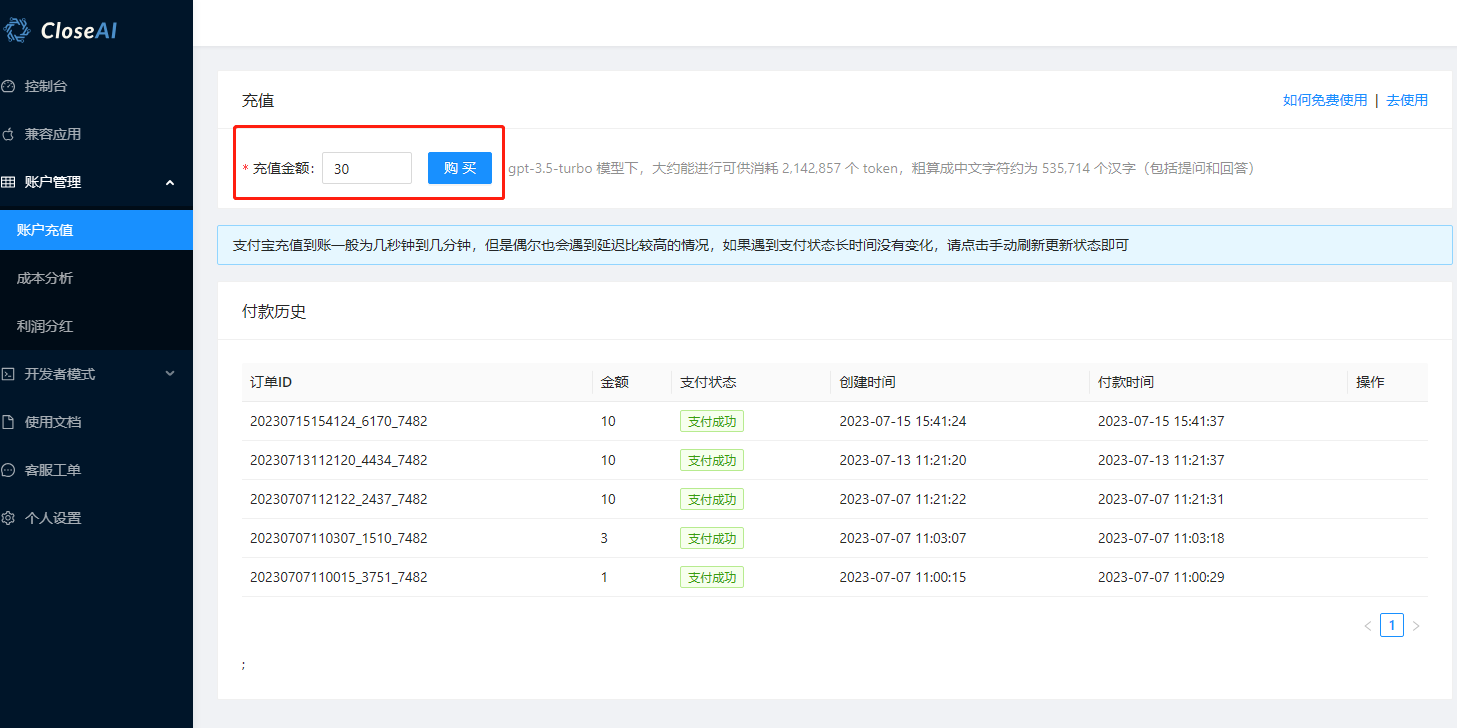Go to previous page arrow in pagination
Viewport: 1457px width, 728px height.
tap(1368, 626)
